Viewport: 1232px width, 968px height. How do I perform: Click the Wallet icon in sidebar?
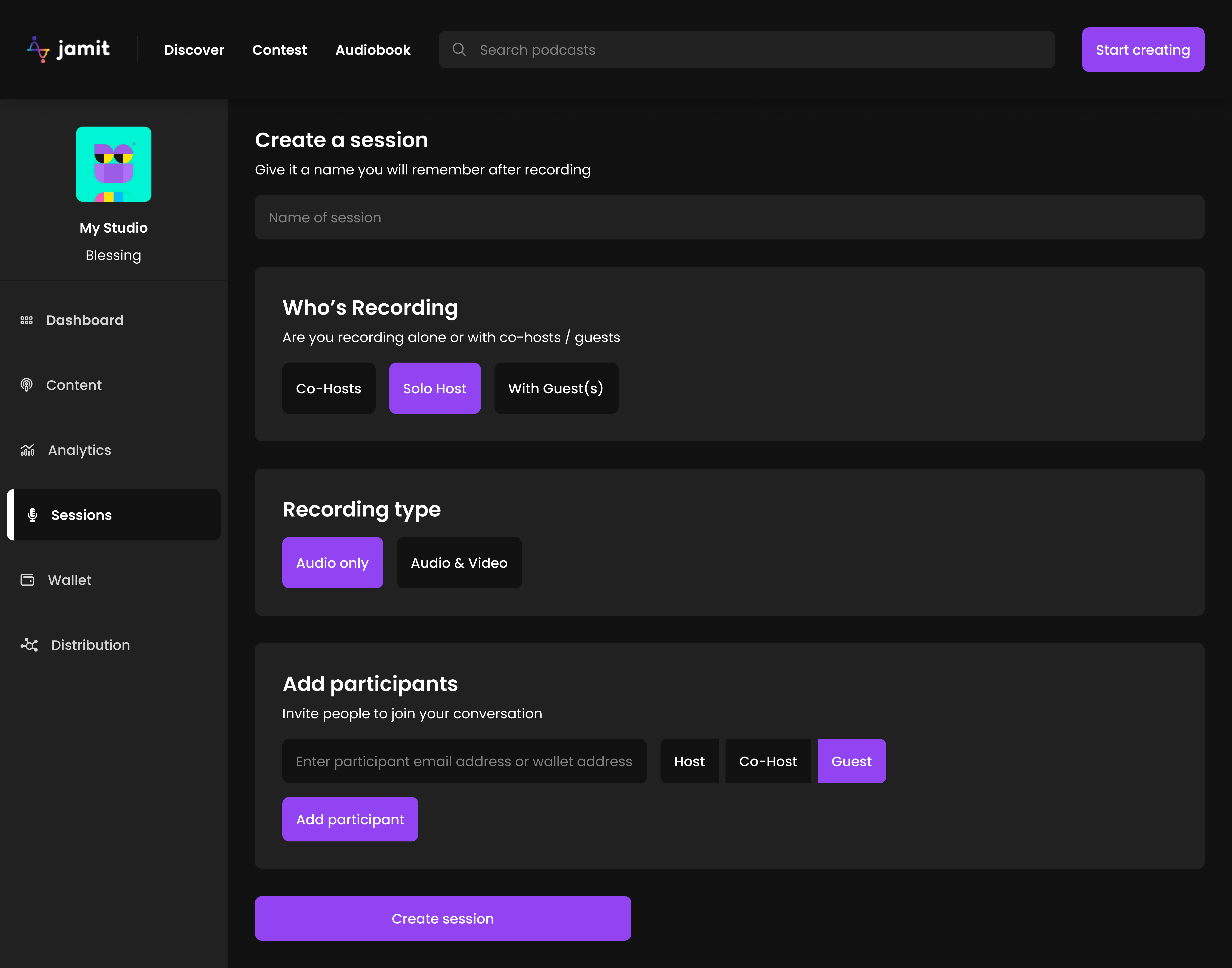tap(27, 580)
